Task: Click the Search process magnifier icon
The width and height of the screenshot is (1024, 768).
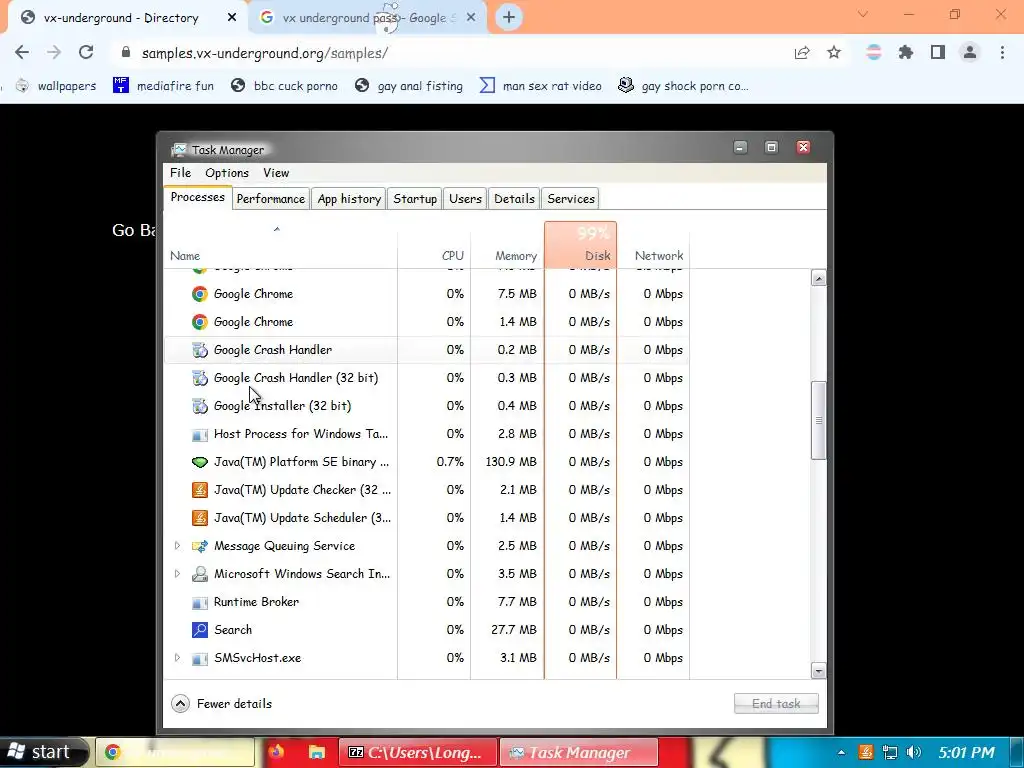Action: pyautogui.click(x=200, y=630)
